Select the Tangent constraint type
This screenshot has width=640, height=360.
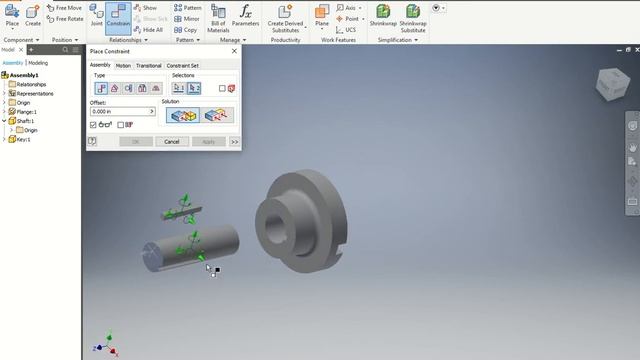(129, 88)
